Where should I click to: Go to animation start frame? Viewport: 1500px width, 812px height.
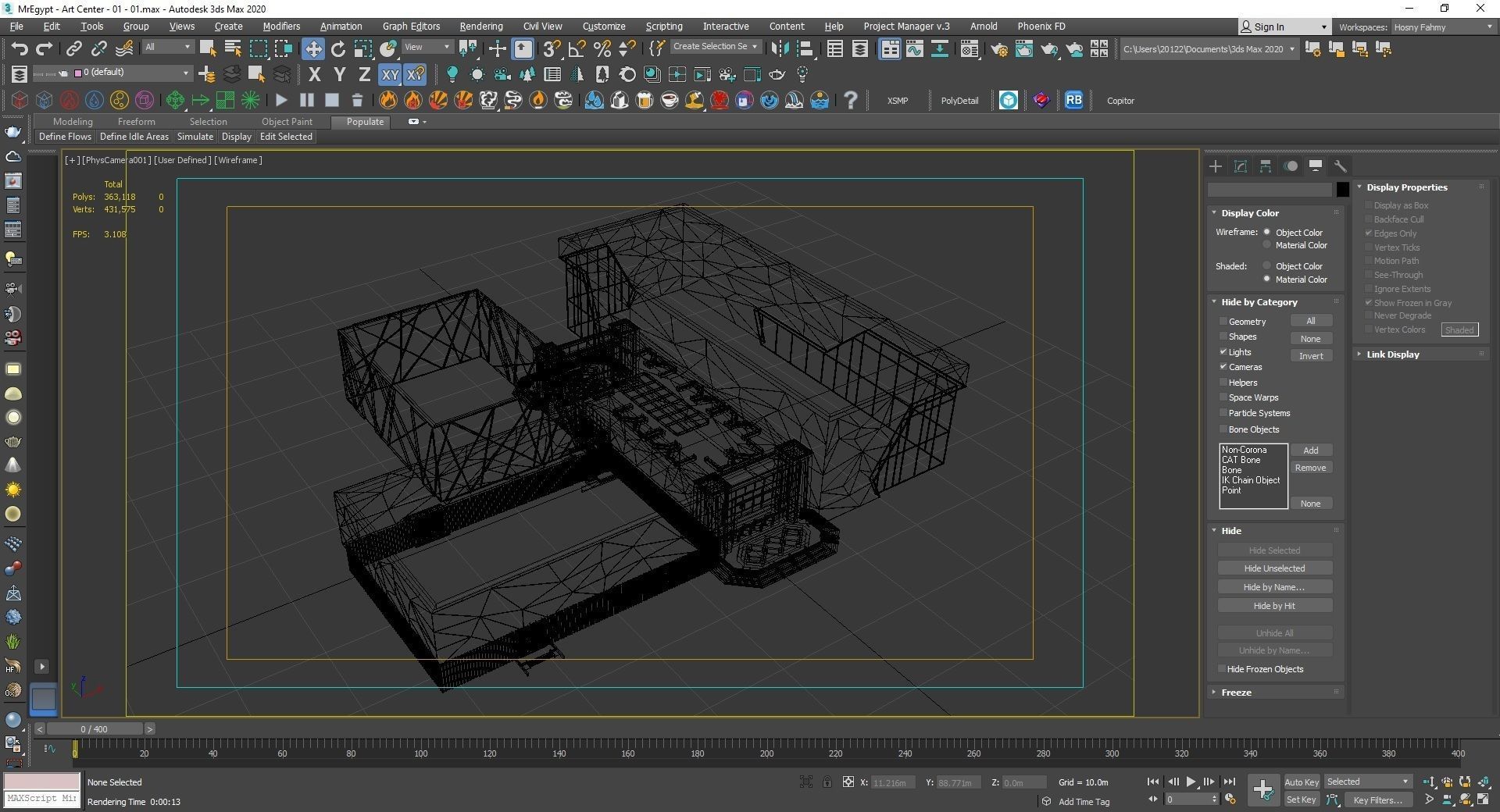1152,782
